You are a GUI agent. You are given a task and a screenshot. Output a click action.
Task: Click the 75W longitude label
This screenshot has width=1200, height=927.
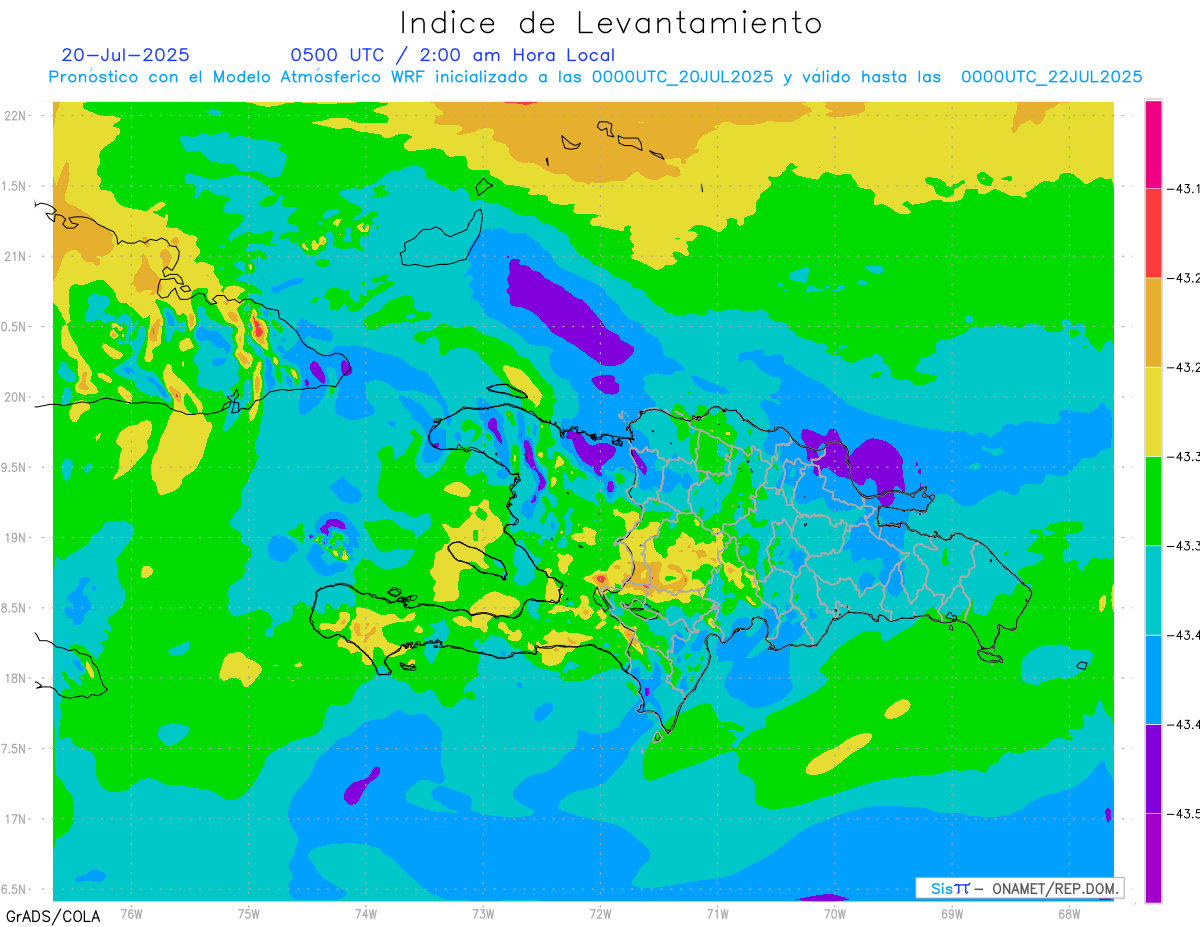(249, 913)
